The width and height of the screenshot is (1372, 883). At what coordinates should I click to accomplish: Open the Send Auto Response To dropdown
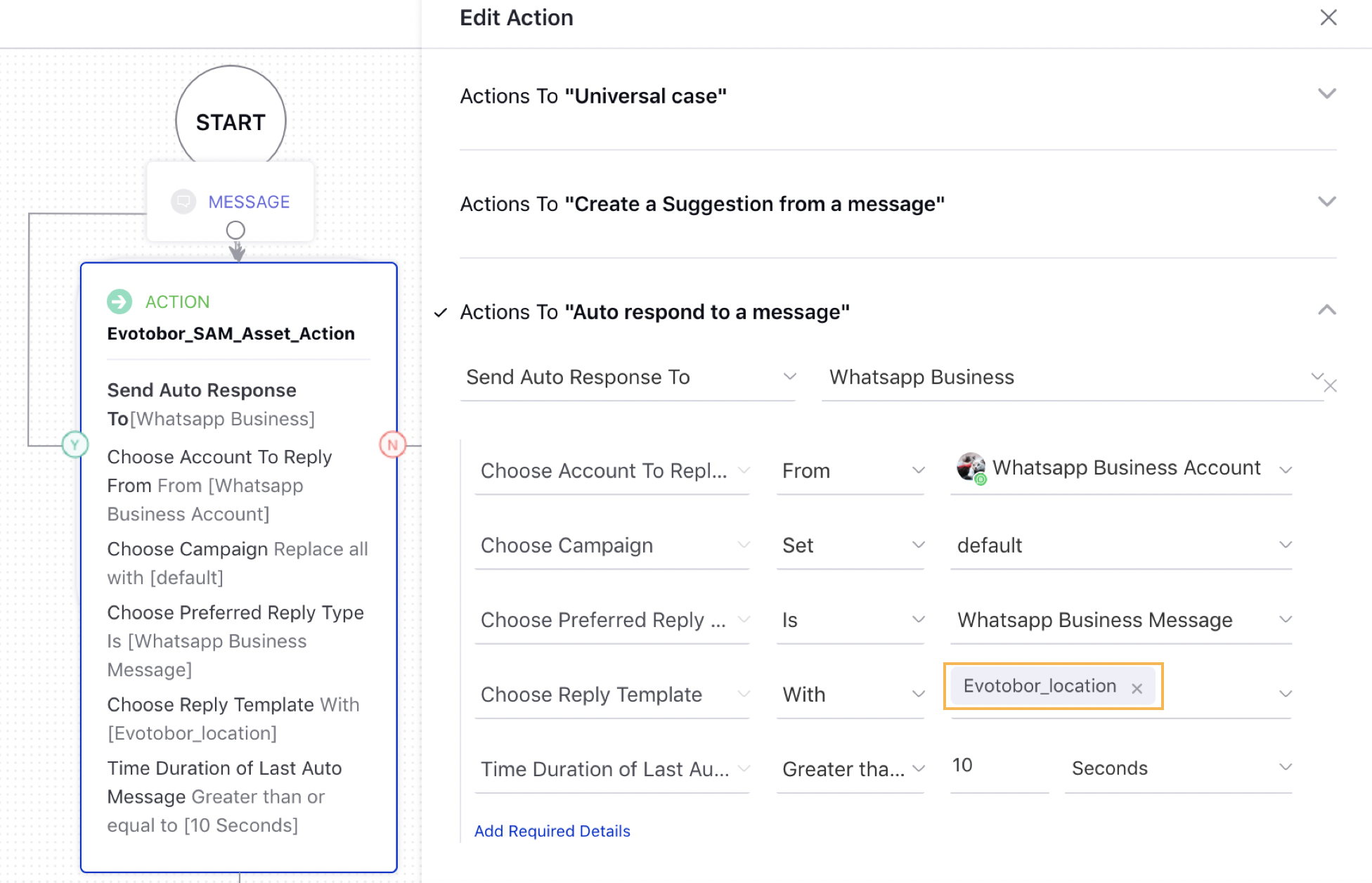pos(628,378)
